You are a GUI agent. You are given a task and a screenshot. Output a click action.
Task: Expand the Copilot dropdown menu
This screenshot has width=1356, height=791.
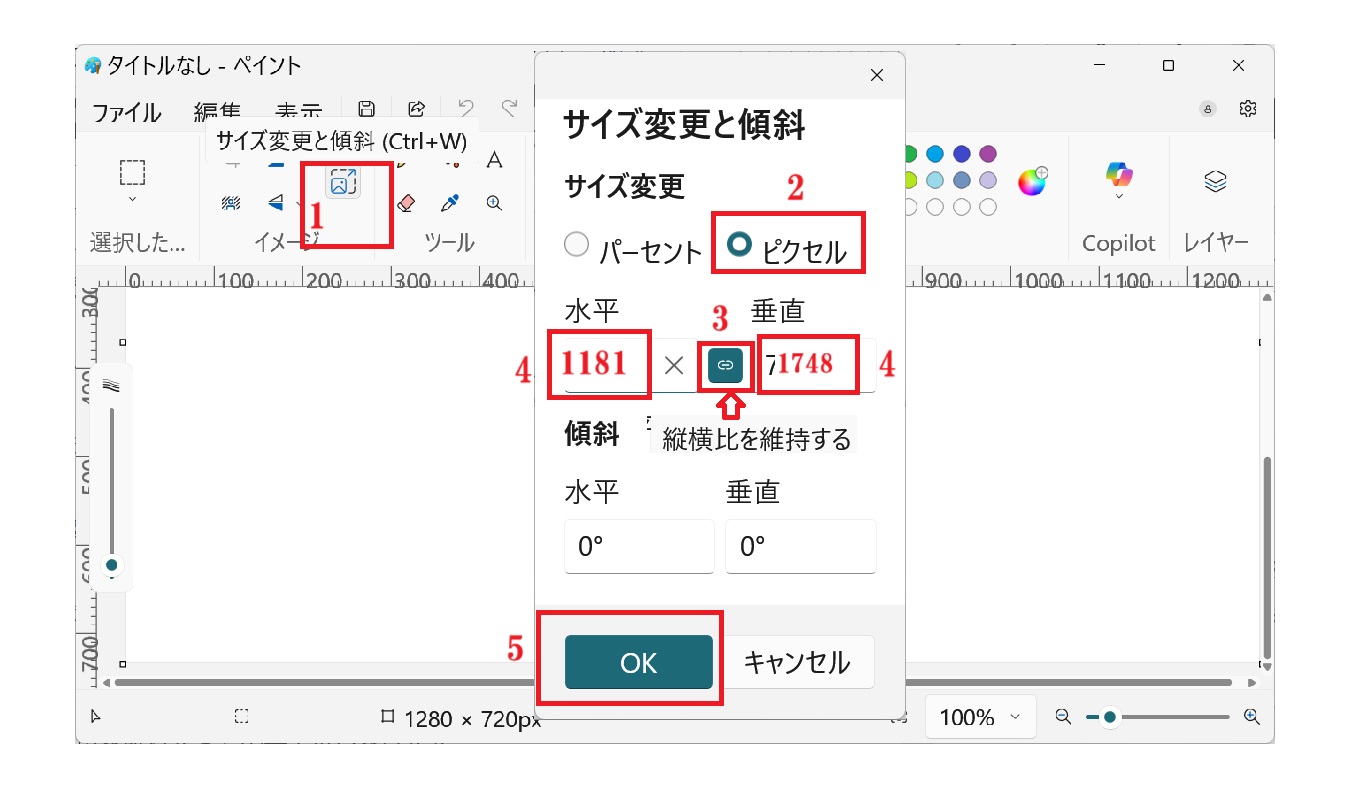click(x=1118, y=198)
